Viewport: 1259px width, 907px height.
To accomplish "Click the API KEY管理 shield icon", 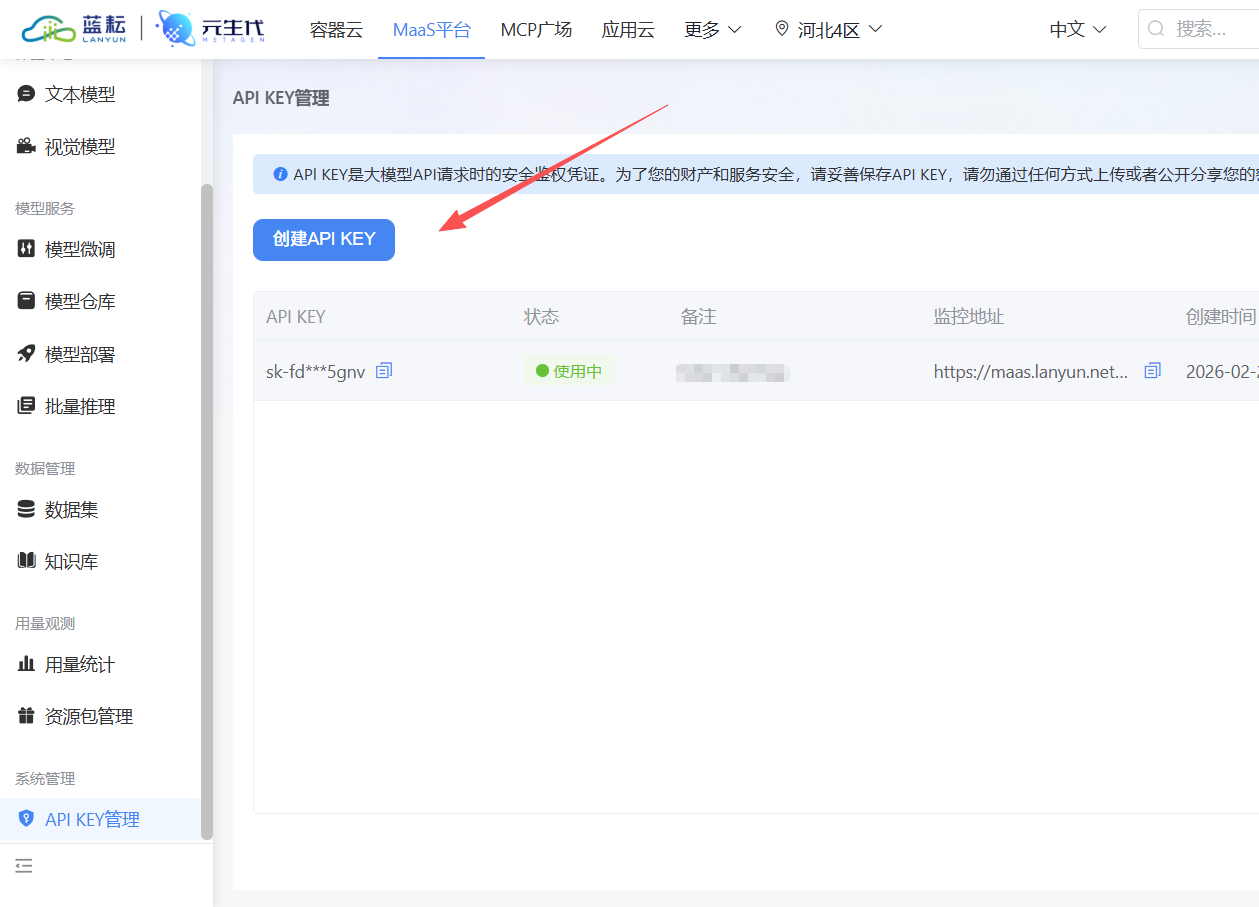I will click(x=27, y=819).
